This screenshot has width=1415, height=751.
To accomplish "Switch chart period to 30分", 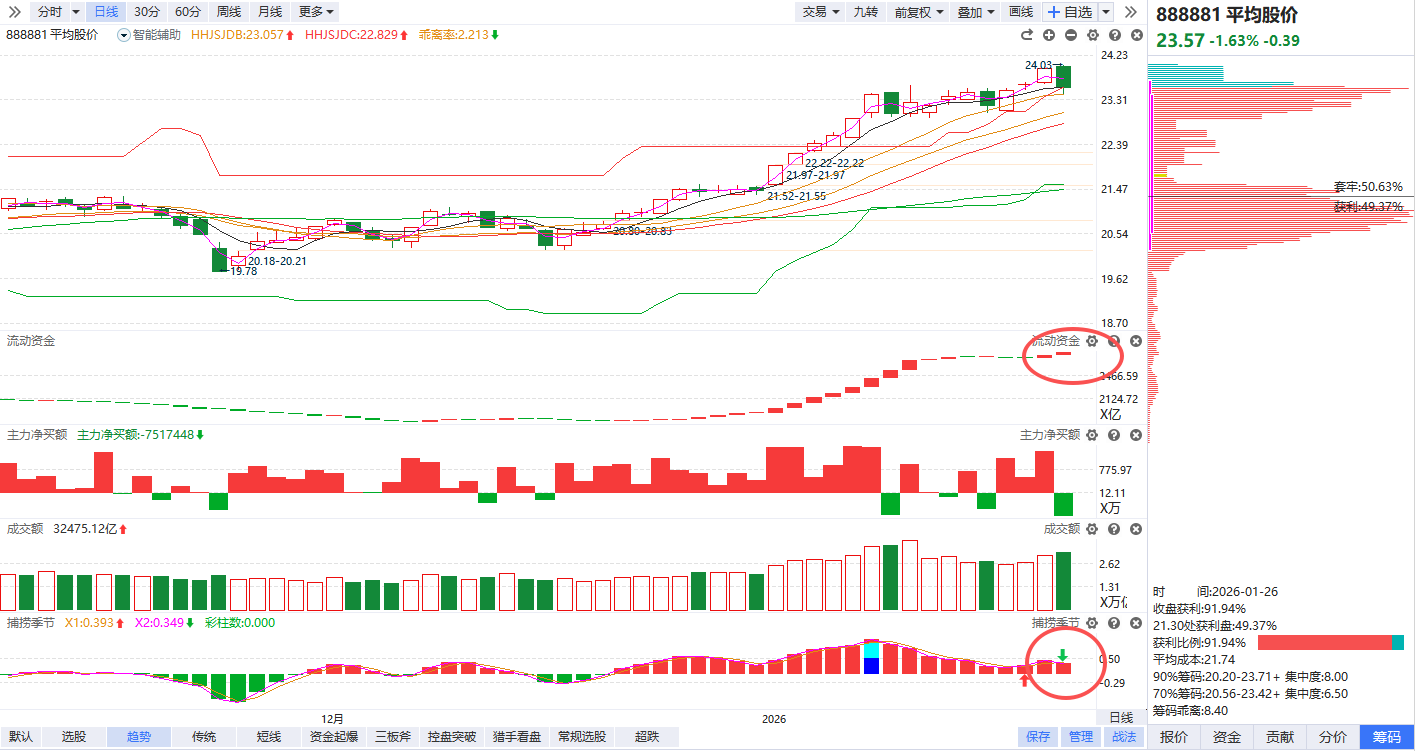I will [x=147, y=12].
